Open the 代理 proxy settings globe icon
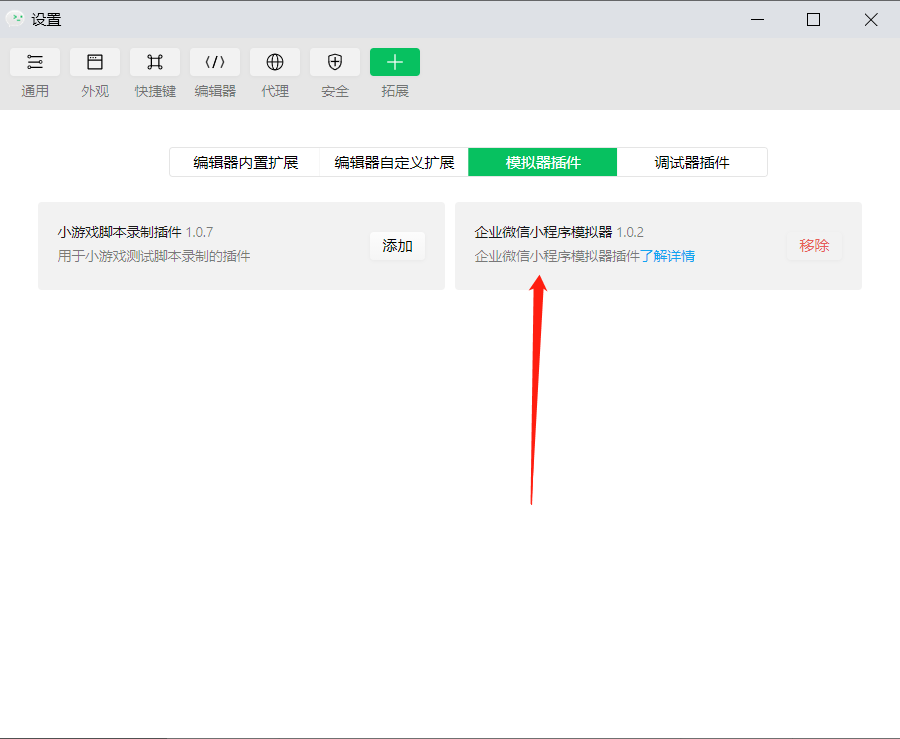900x739 pixels. (x=275, y=62)
